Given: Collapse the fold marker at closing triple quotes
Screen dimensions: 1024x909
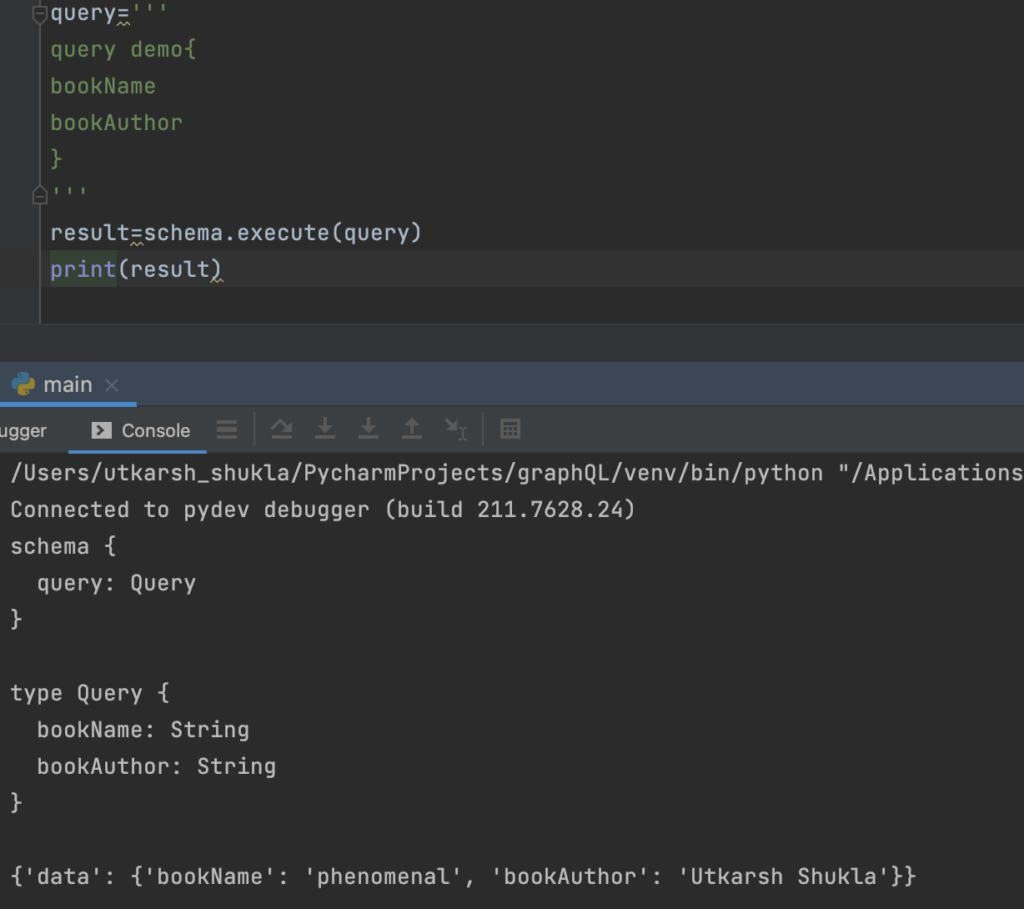Looking at the screenshot, I should (x=40, y=194).
